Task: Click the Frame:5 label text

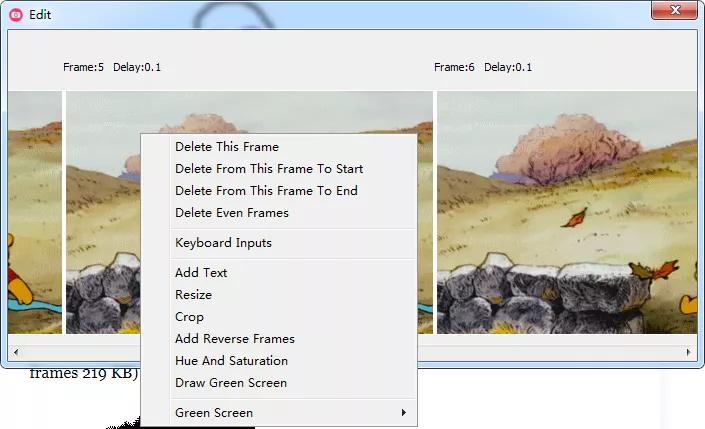Action: point(83,67)
